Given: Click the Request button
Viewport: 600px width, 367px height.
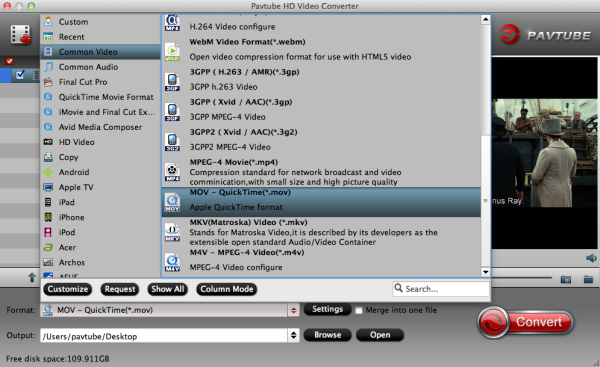Looking at the screenshot, I should [120, 289].
